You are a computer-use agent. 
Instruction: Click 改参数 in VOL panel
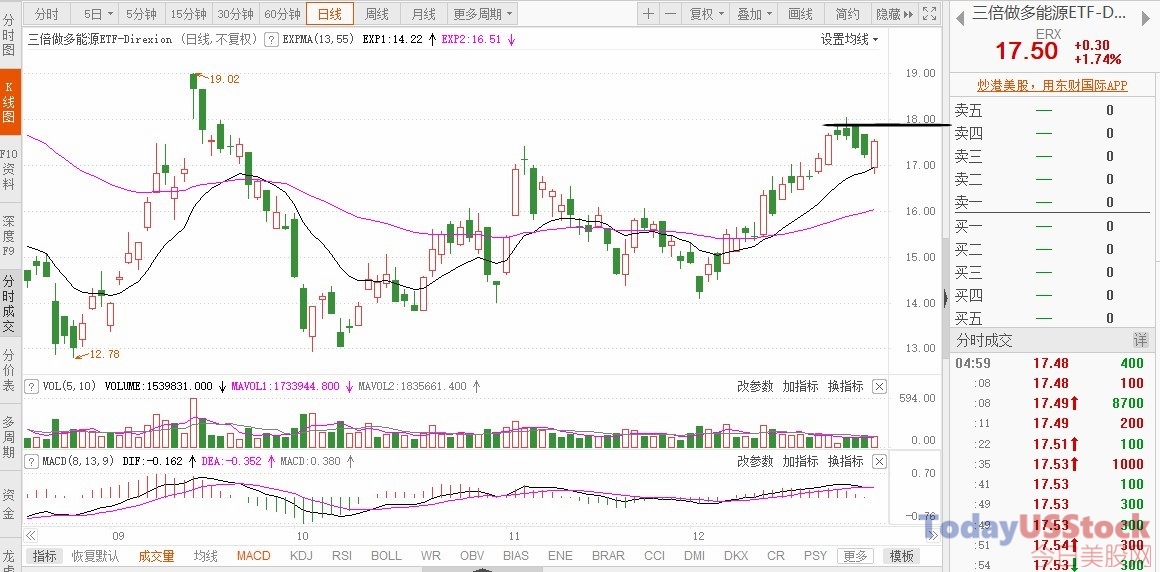coord(755,386)
